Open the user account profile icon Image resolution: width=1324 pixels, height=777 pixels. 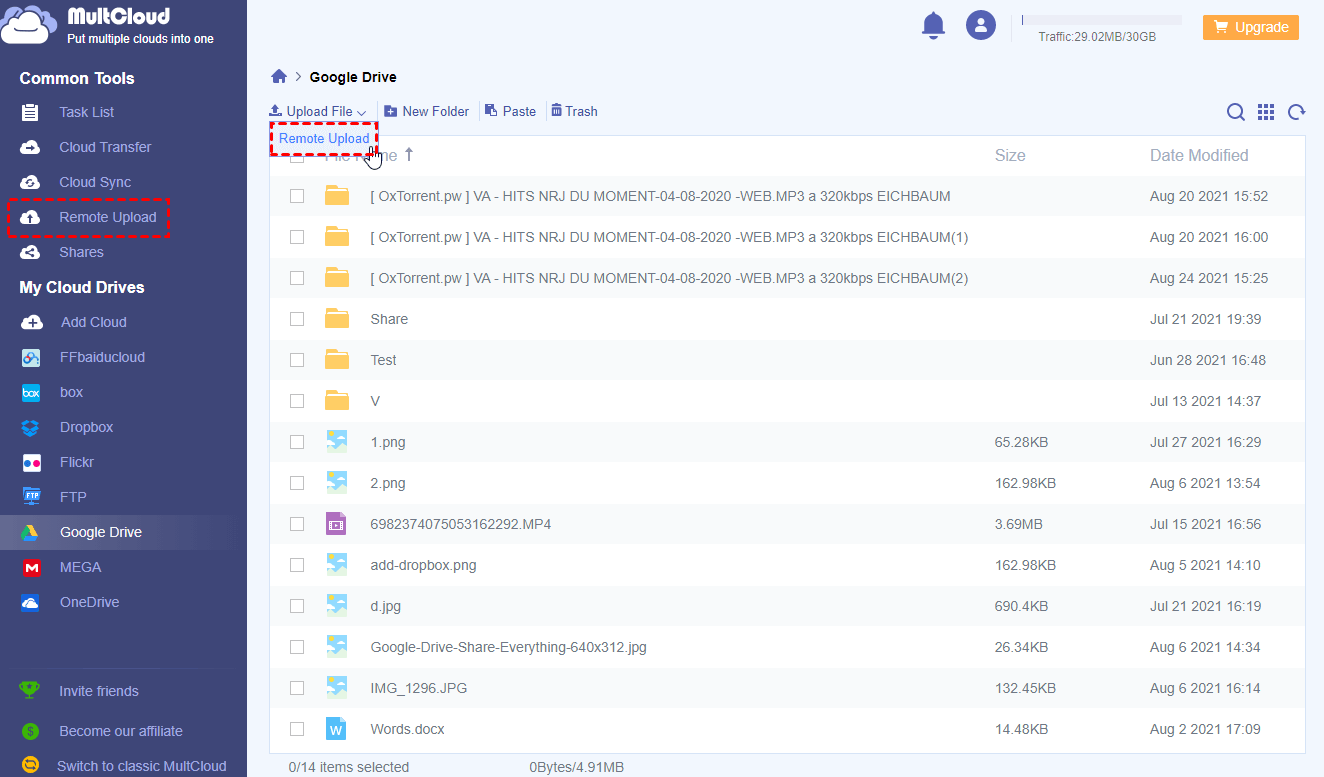tap(980, 25)
